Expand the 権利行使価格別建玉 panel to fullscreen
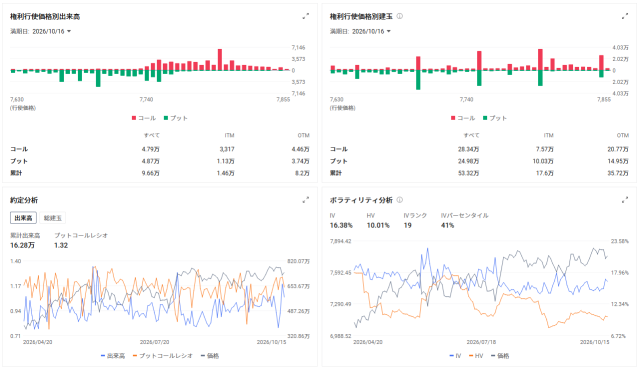 click(x=625, y=16)
